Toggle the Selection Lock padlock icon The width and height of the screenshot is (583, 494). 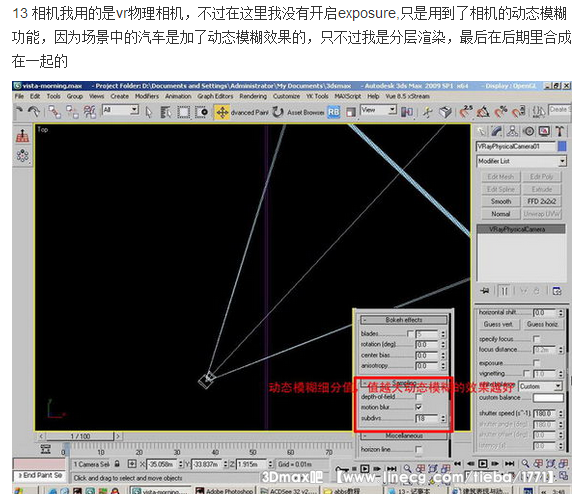117,464
